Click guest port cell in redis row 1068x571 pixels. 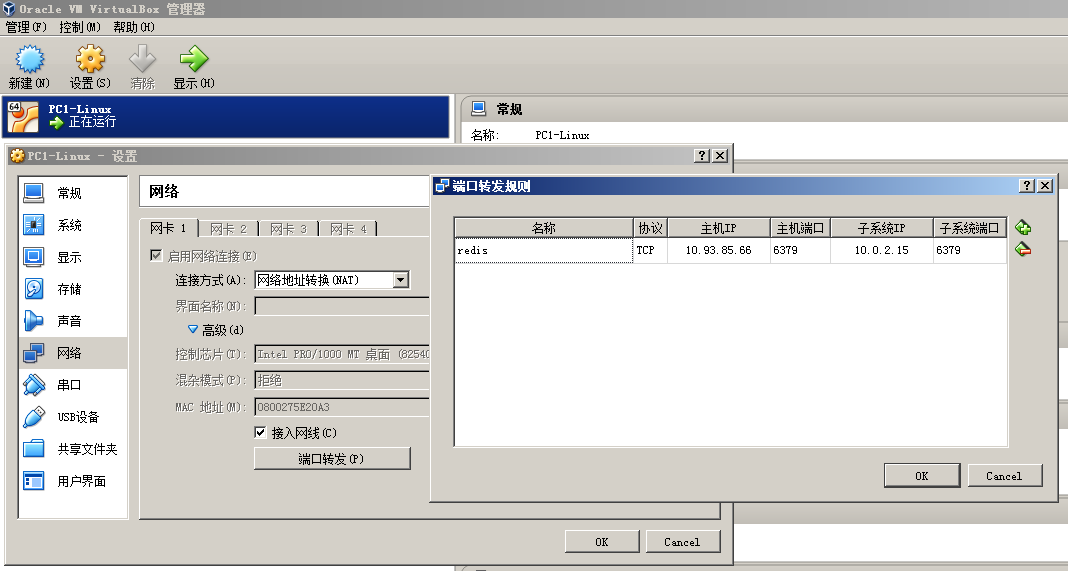click(969, 250)
